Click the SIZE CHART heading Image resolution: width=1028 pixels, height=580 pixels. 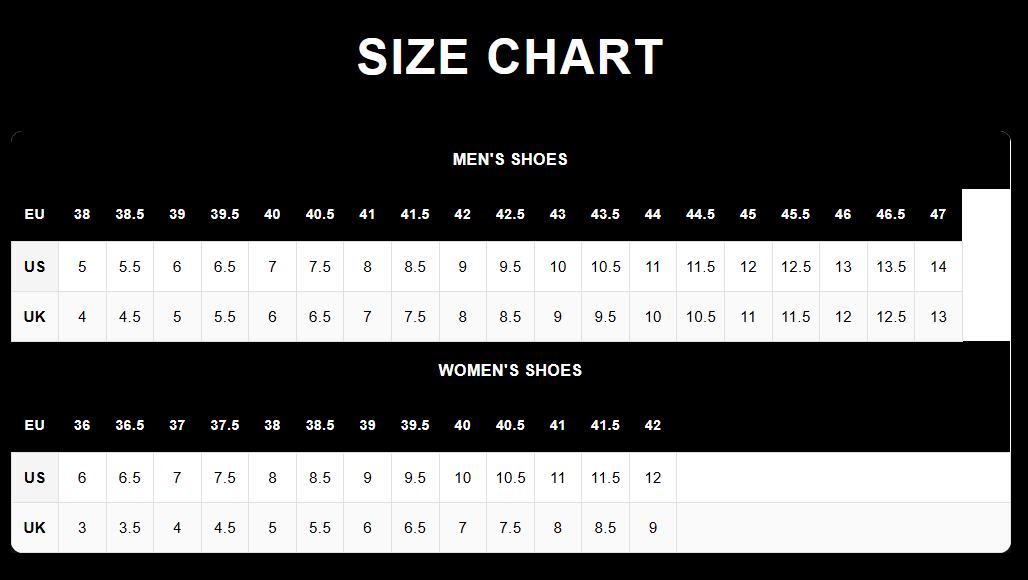point(510,57)
